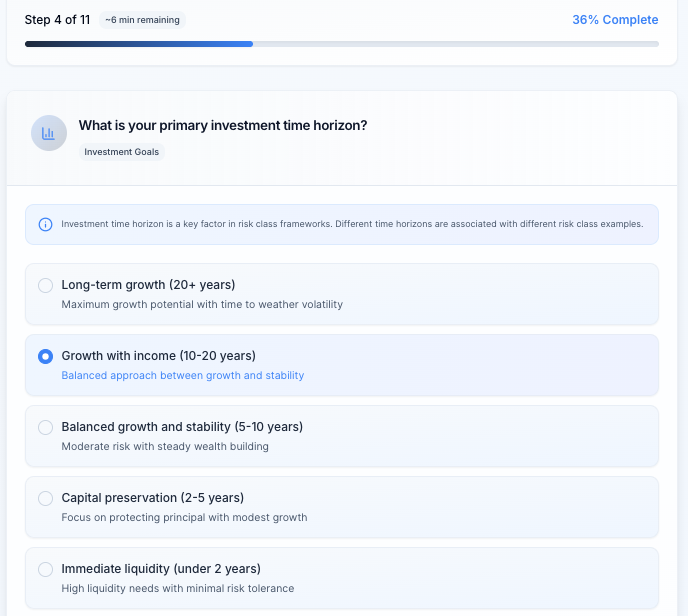Click the 36% Complete label
The width and height of the screenshot is (688, 616).
[615, 20]
